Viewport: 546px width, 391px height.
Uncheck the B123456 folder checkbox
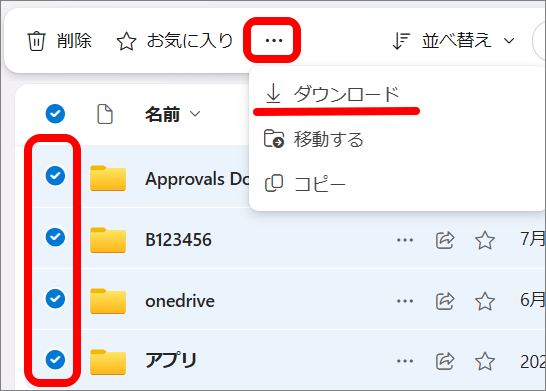pos(55,237)
